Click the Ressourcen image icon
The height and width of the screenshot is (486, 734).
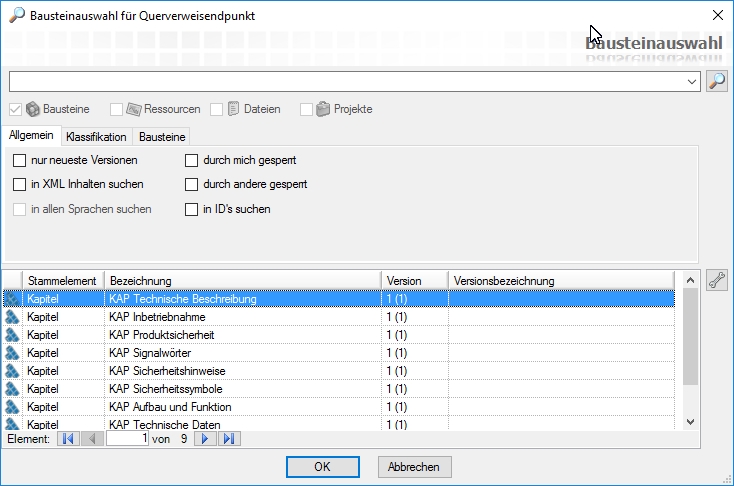tap(134, 109)
